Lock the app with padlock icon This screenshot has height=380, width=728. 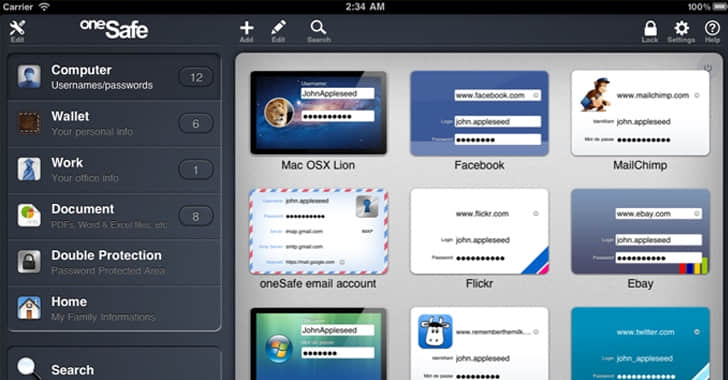coord(650,28)
